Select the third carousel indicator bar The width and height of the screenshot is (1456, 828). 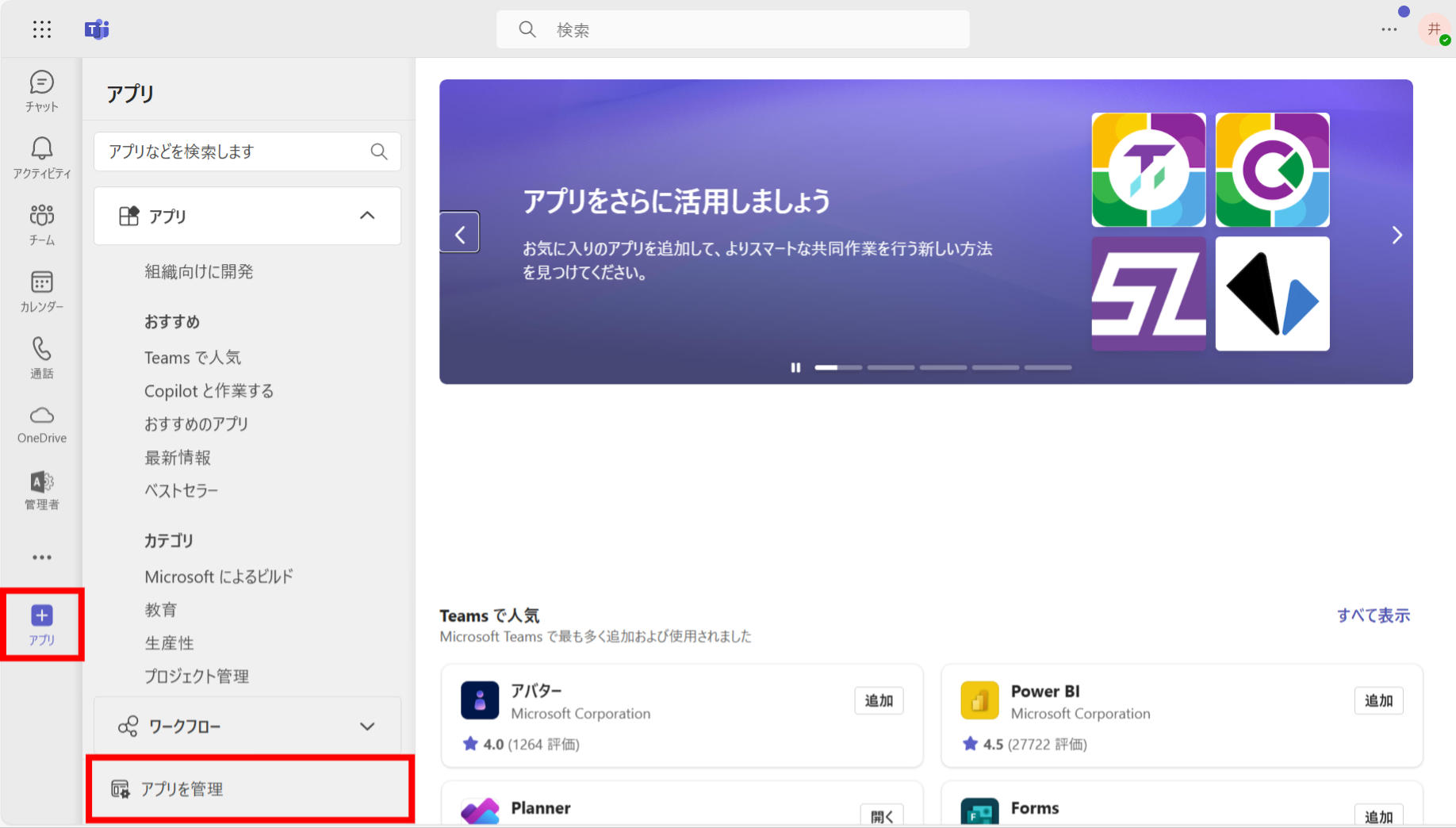(x=943, y=367)
